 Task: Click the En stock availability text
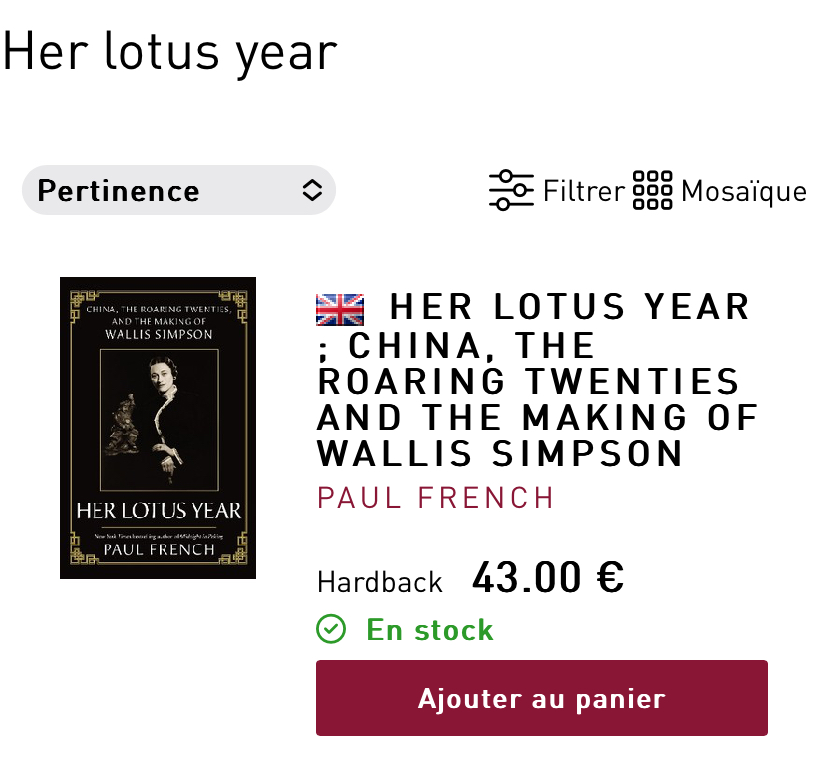430,629
